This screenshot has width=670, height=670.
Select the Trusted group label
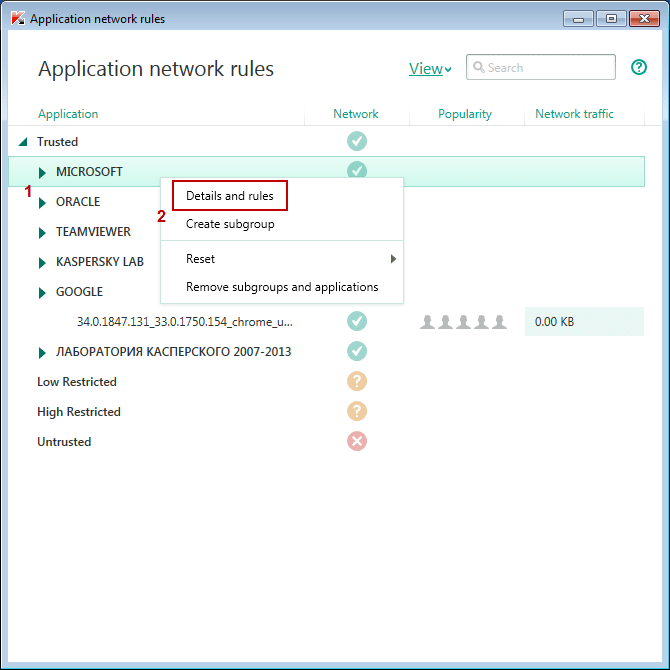(57, 142)
